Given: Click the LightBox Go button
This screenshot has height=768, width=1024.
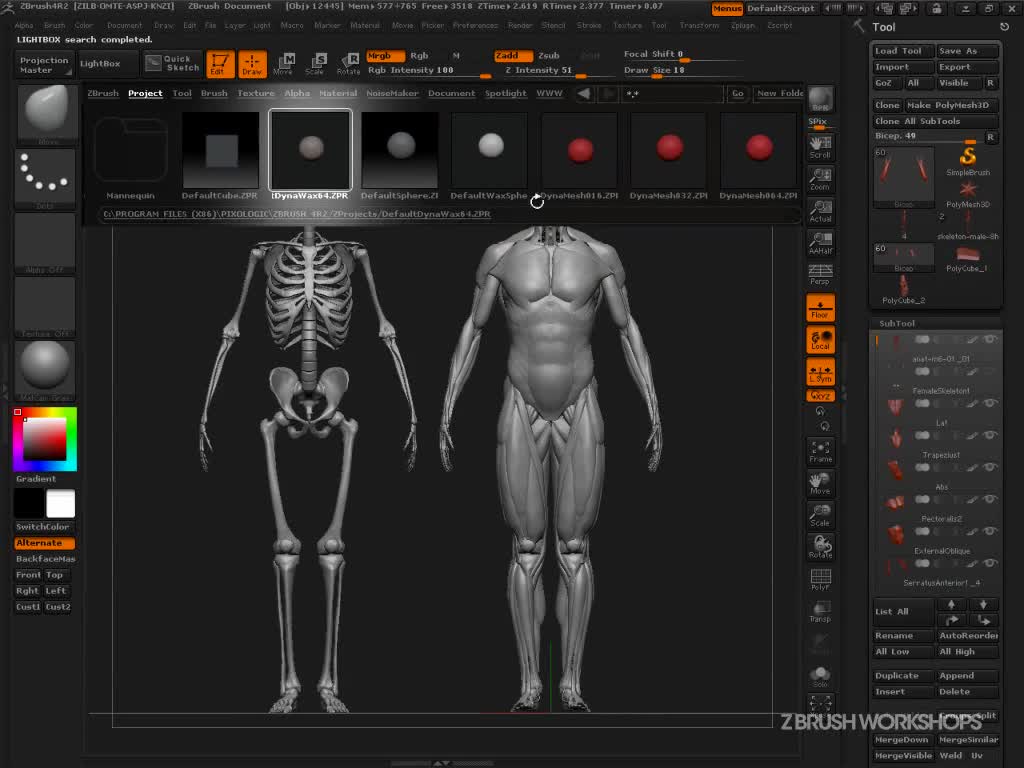Looking at the screenshot, I should coord(737,94).
